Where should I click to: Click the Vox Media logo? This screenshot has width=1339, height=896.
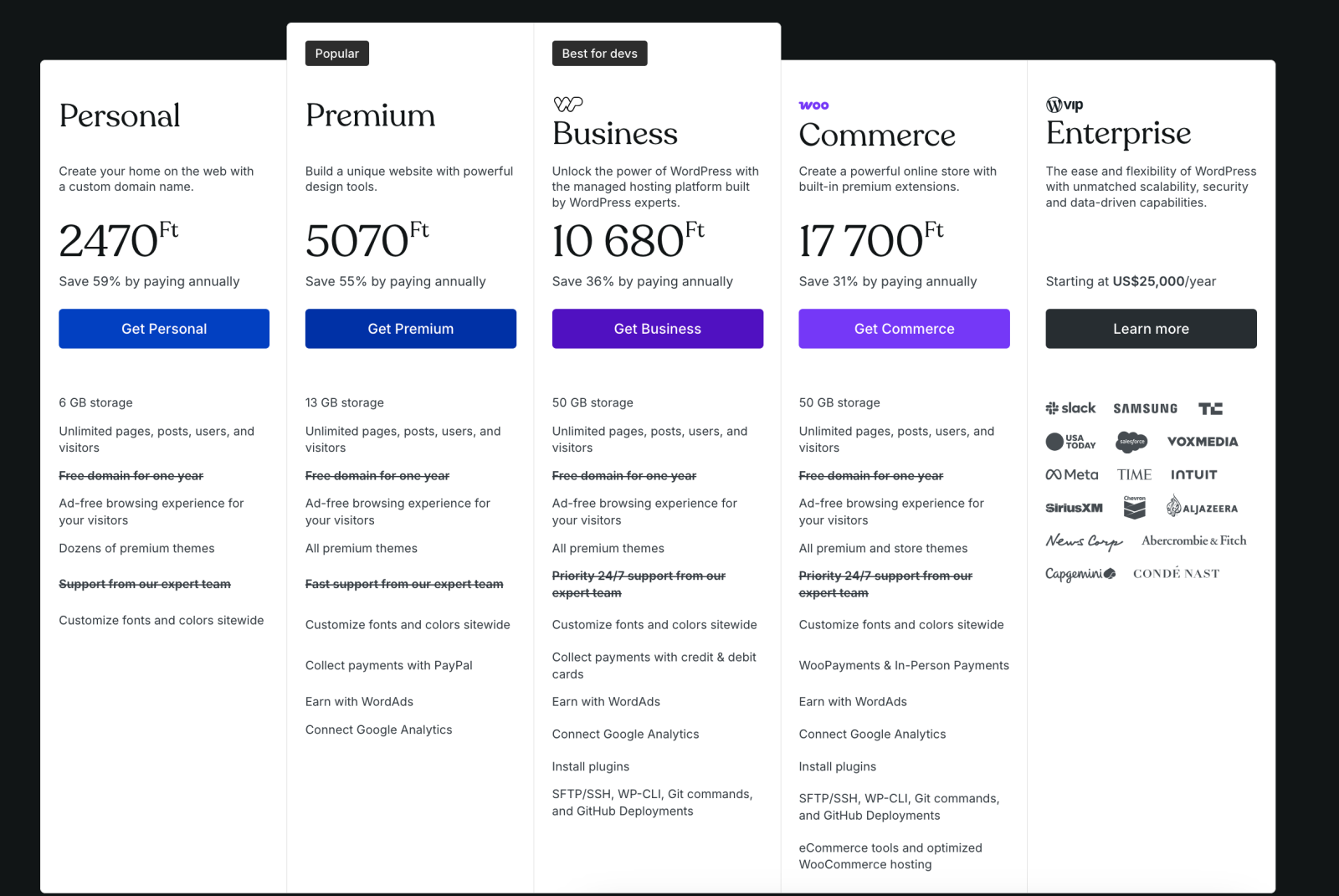click(x=1203, y=442)
